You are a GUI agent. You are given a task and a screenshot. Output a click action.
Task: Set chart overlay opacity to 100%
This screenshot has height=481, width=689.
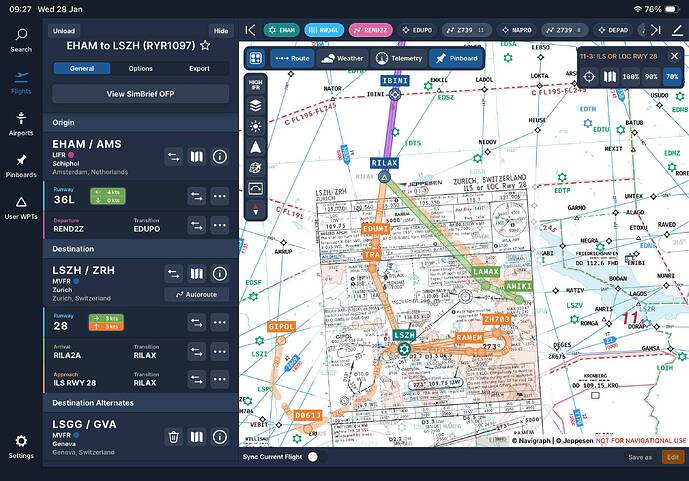[631, 76]
